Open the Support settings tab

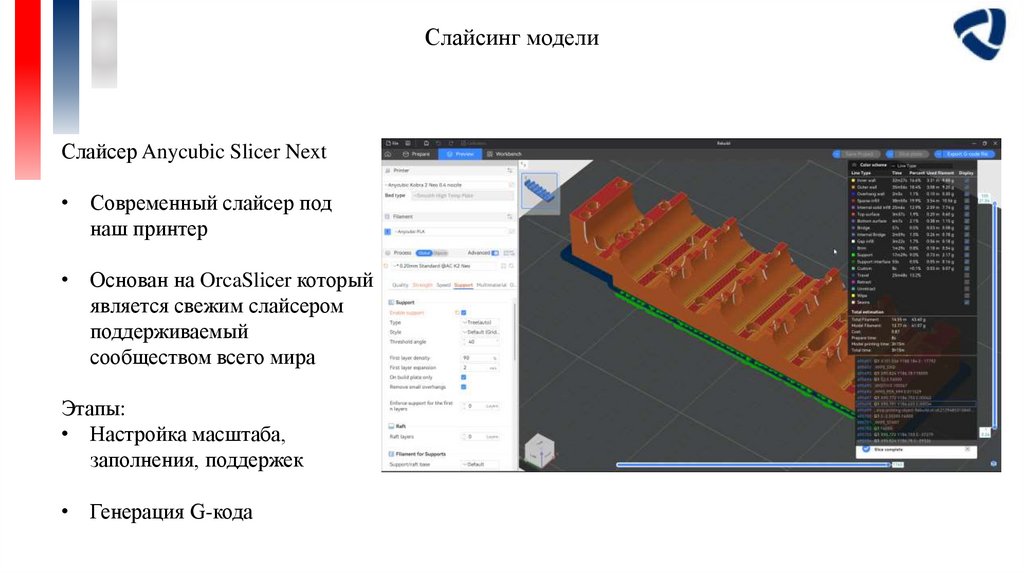(x=463, y=285)
